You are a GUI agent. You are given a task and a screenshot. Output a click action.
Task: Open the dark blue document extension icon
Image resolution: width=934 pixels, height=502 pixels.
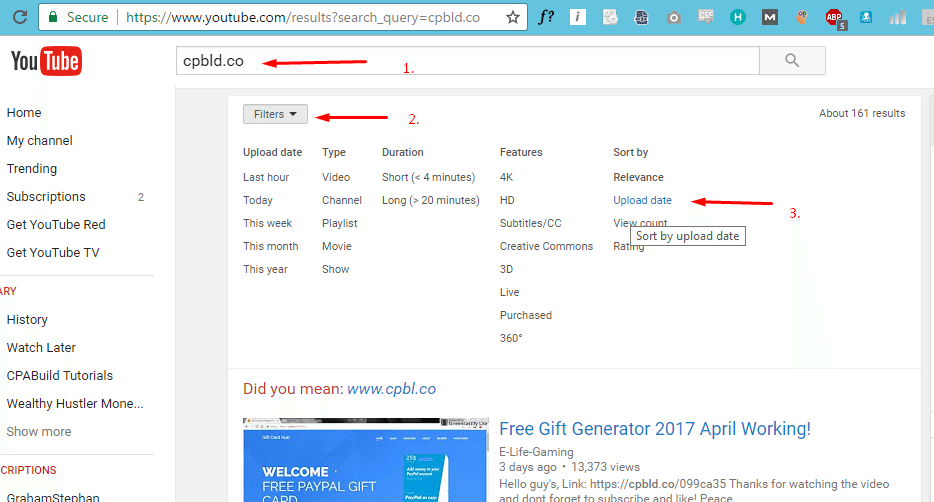click(641, 18)
